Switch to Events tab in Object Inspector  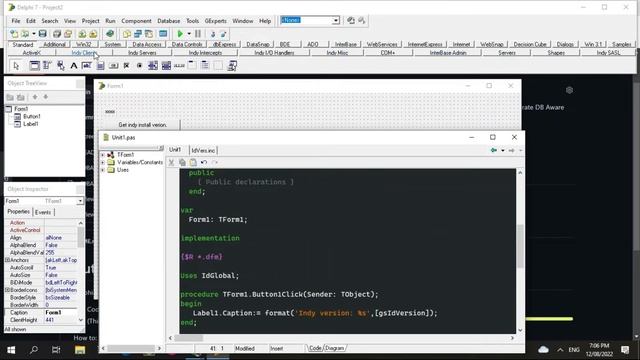point(43,212)
